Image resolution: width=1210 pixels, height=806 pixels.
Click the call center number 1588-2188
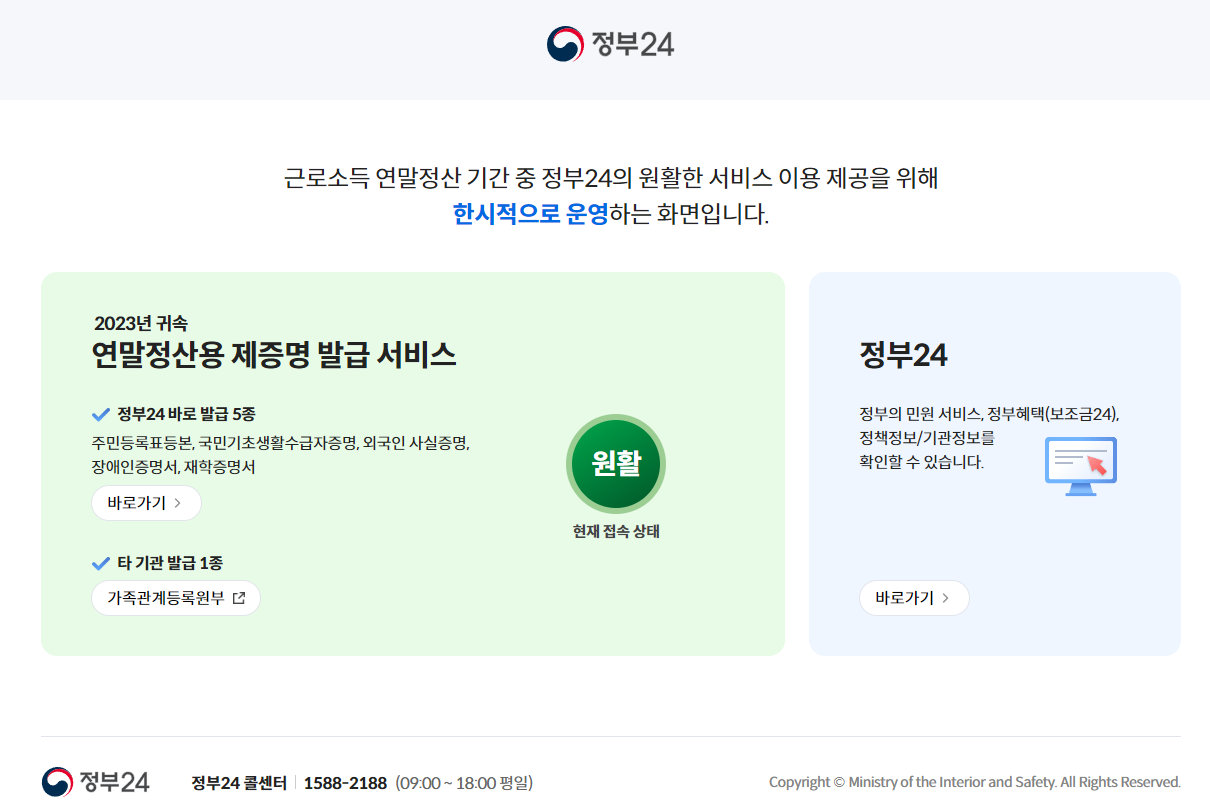pyautogui.click(x=345, y=783)
